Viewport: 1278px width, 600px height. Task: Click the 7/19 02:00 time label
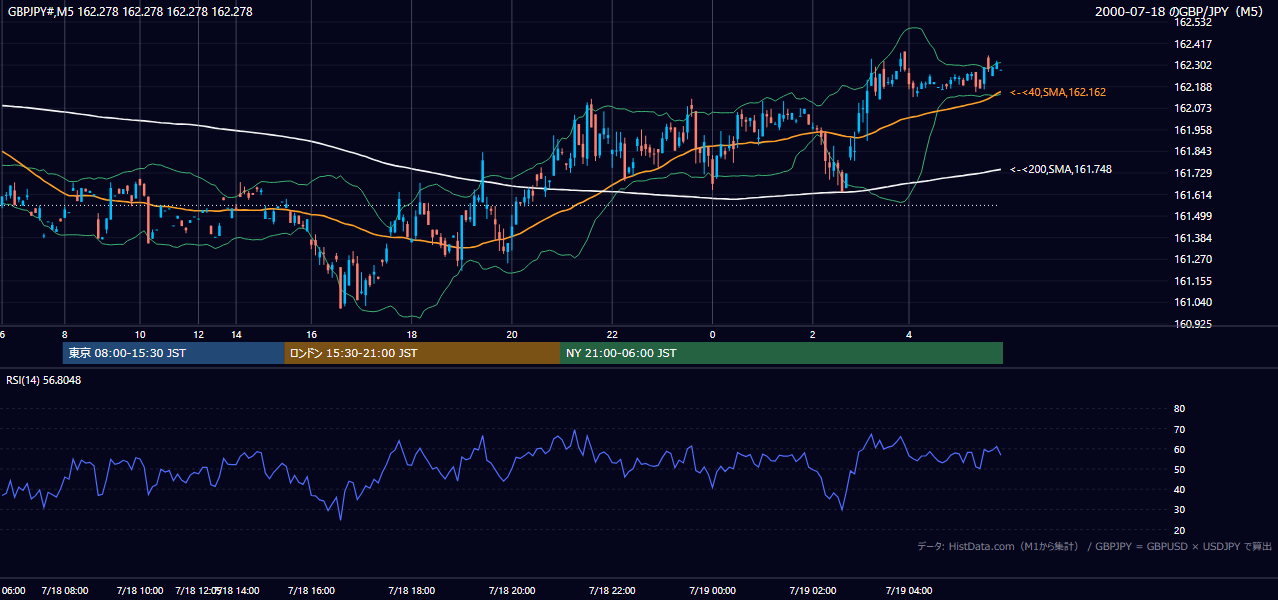tap(812, 591)
